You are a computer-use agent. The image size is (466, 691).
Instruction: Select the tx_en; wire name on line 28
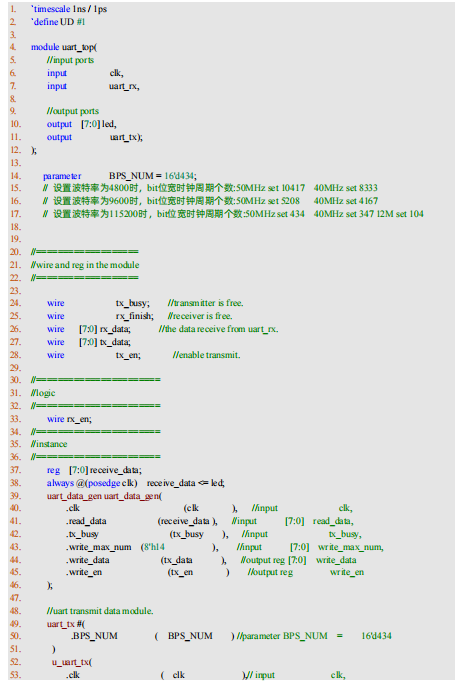tap(128, 355)
